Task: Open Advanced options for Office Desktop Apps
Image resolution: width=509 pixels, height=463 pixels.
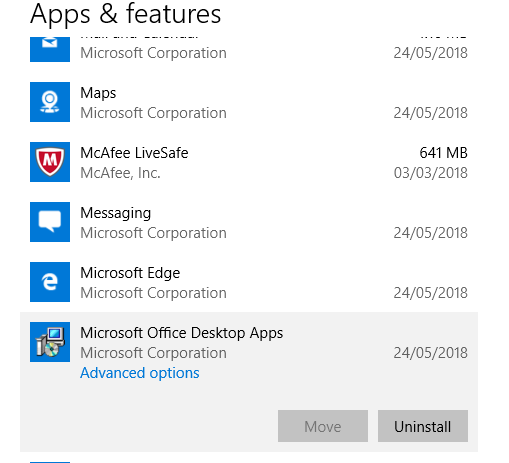Action: tap(140, 373)
